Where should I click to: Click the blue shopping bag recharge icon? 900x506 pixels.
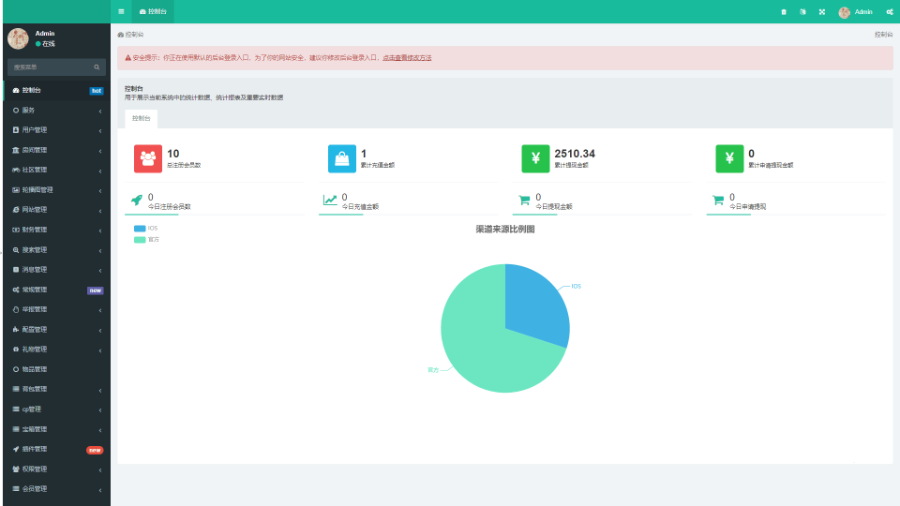point(342,158)
